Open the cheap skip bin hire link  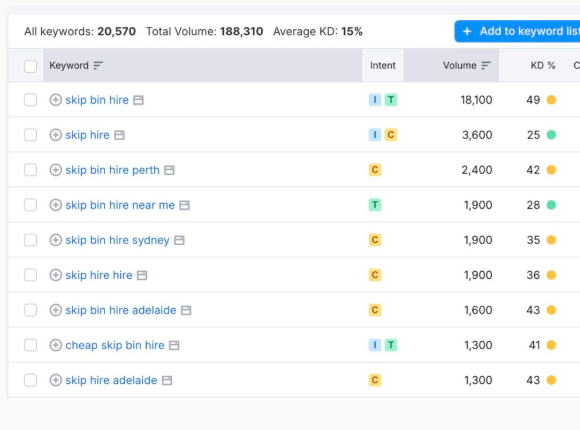point(115,345)
